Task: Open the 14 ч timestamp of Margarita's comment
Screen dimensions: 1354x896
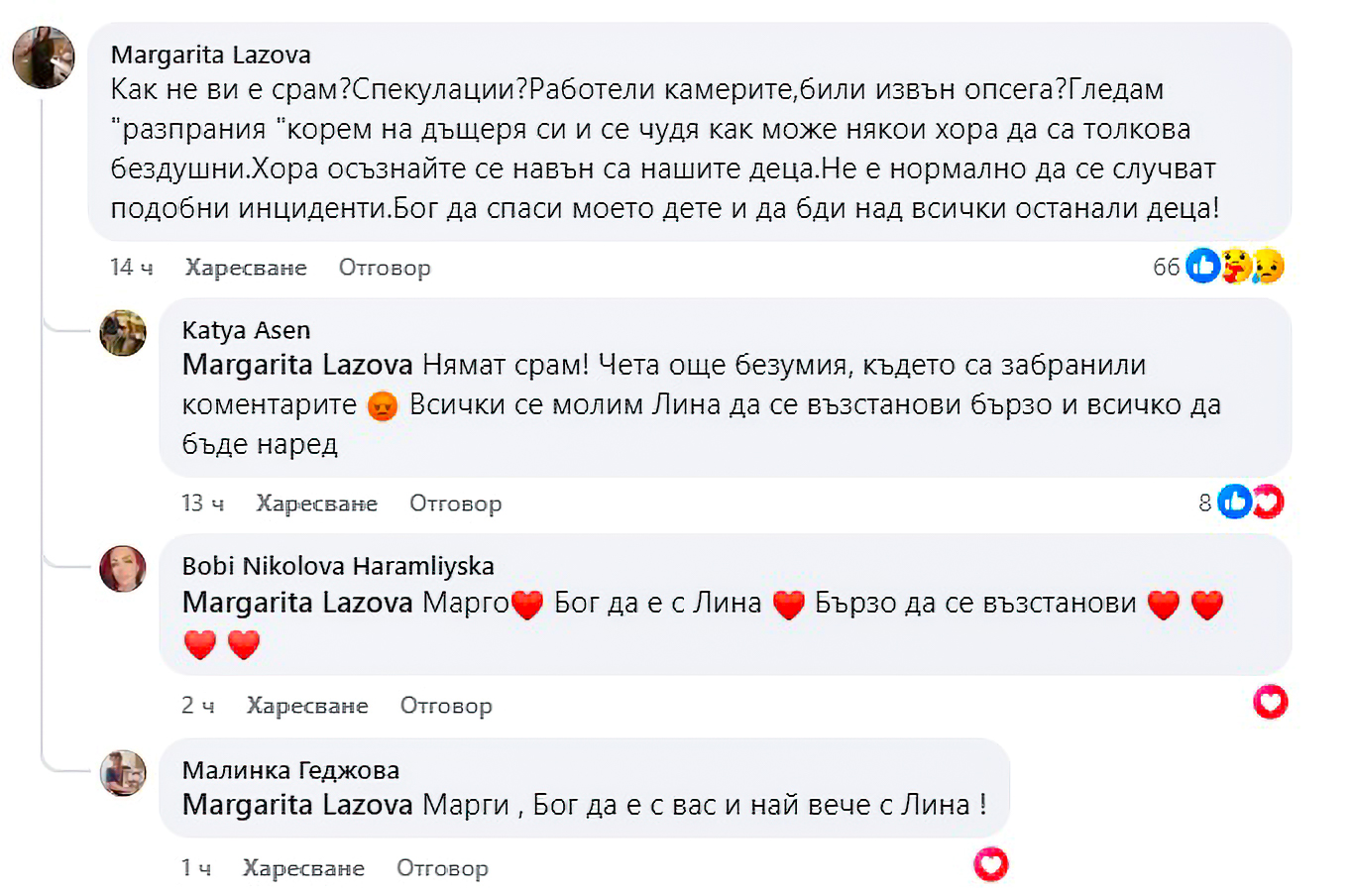Action: tap(132, 268)
